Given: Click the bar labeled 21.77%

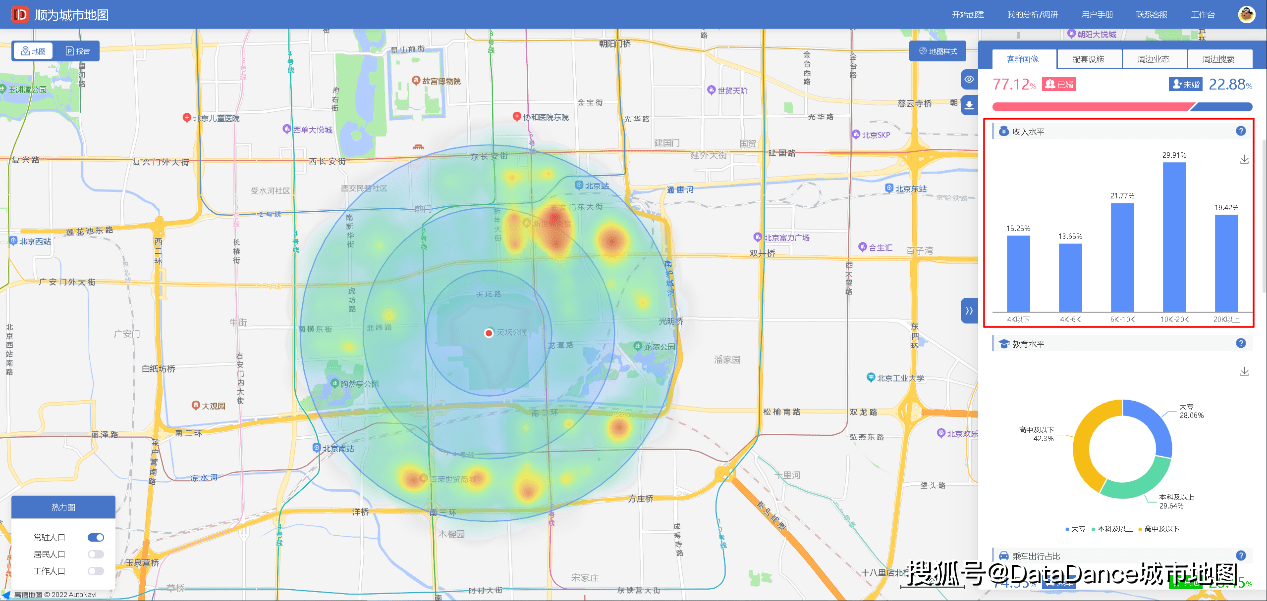Looking at the screenshot, I should tap(1122, 257).
